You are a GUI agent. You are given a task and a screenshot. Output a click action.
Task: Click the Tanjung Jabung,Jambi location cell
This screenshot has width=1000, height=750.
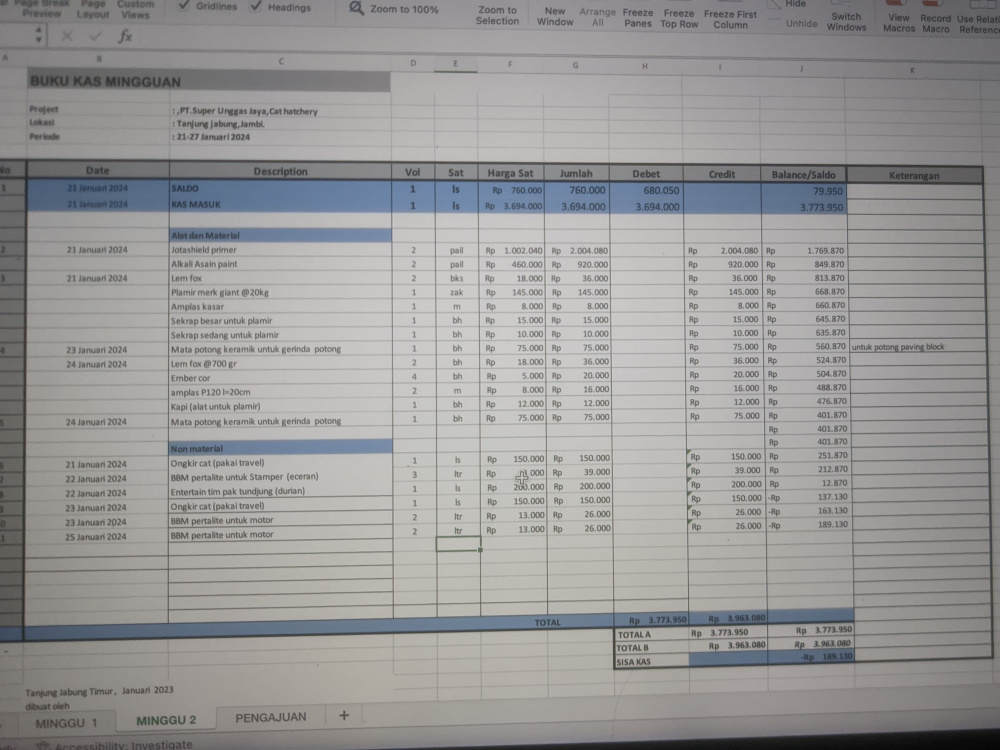(217, 124)
